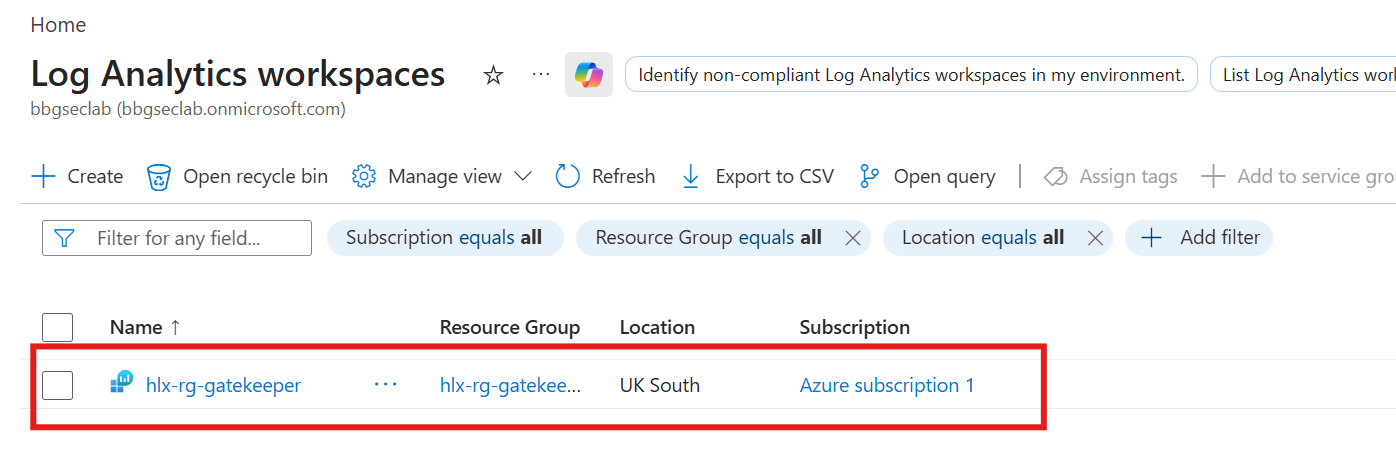Sort by the Resource Group column

coord(510,328)
